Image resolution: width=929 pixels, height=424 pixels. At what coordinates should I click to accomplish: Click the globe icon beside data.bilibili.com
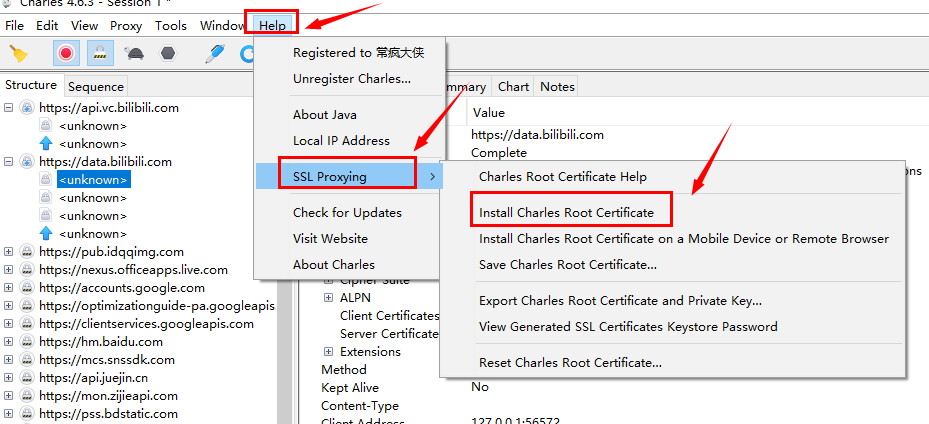coord(27,162)
